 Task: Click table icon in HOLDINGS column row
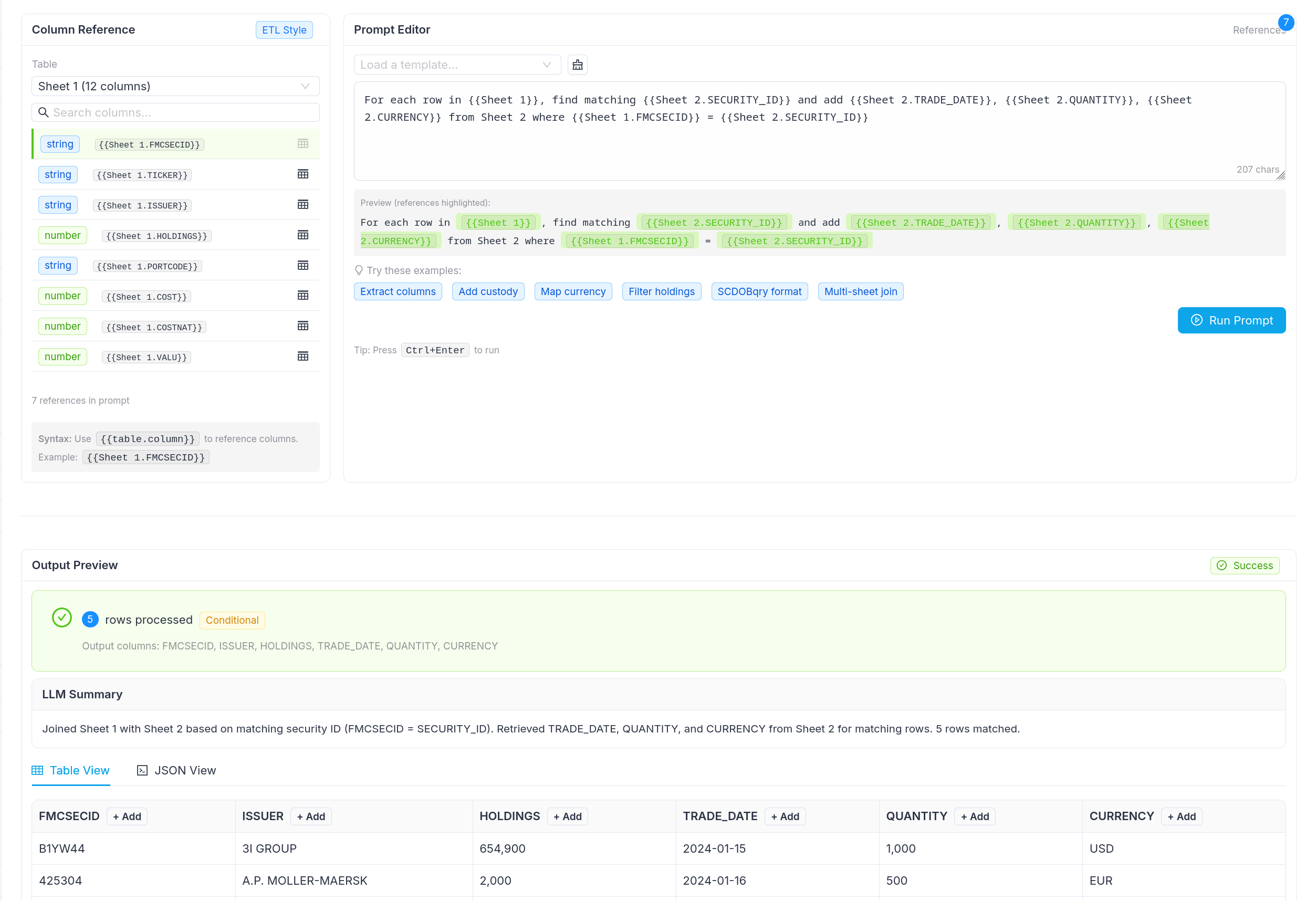303,235
